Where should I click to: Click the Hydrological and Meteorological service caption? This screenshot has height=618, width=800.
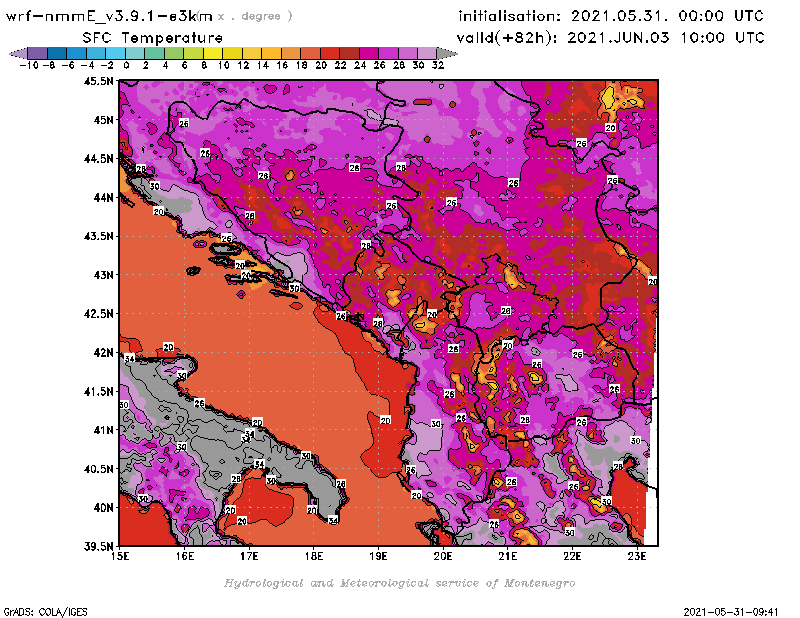398,583
